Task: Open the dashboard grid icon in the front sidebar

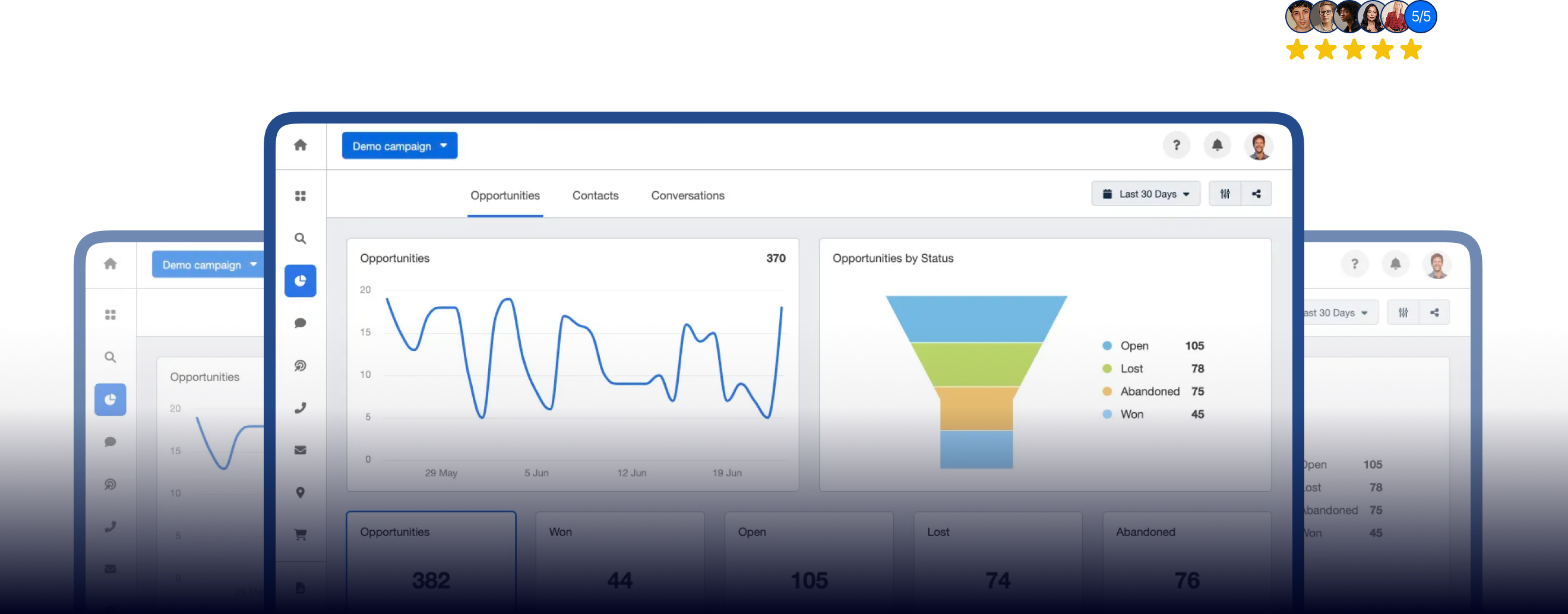Action: (x=300, y=196)
